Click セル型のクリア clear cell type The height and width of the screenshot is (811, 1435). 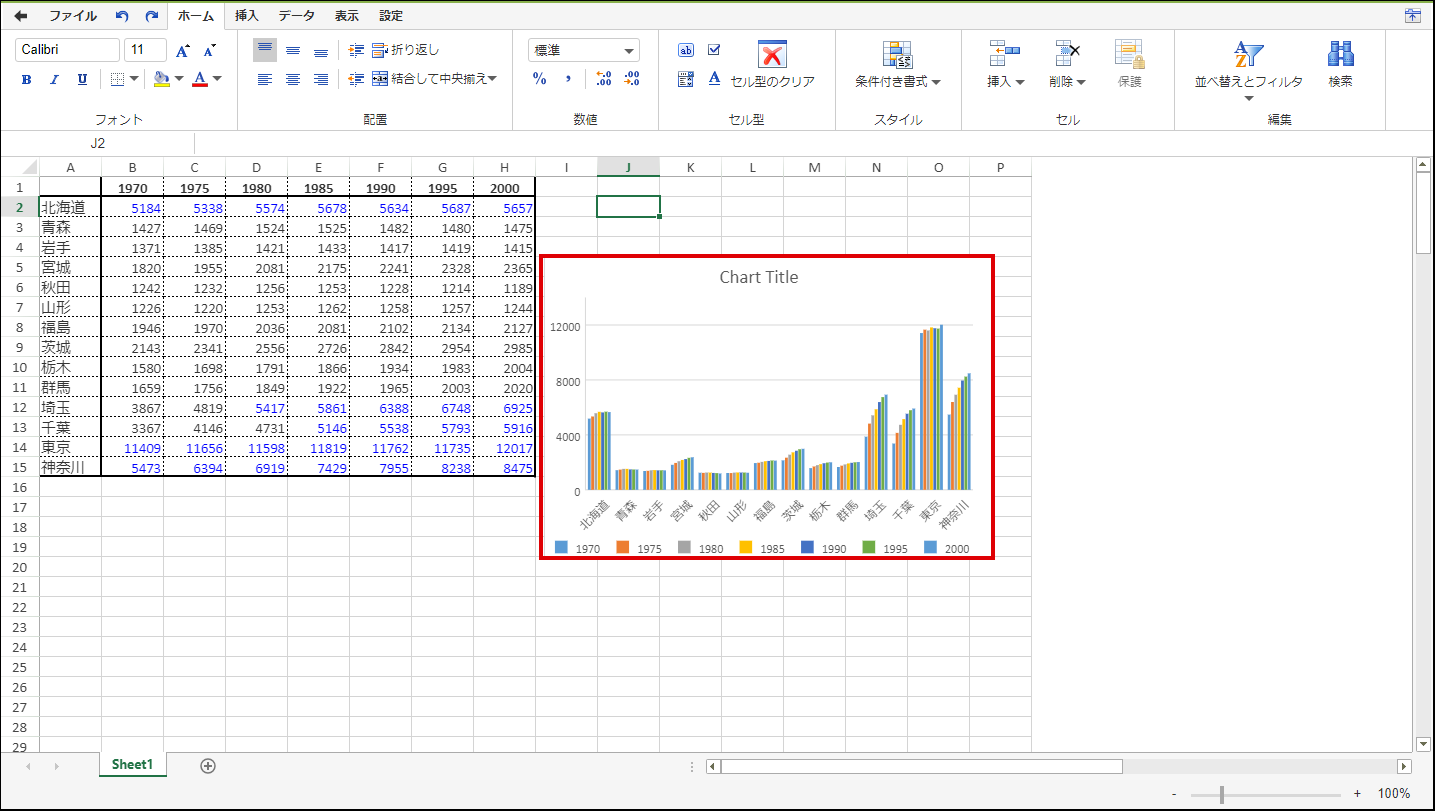pyautogui.click(x=773, y=65)
